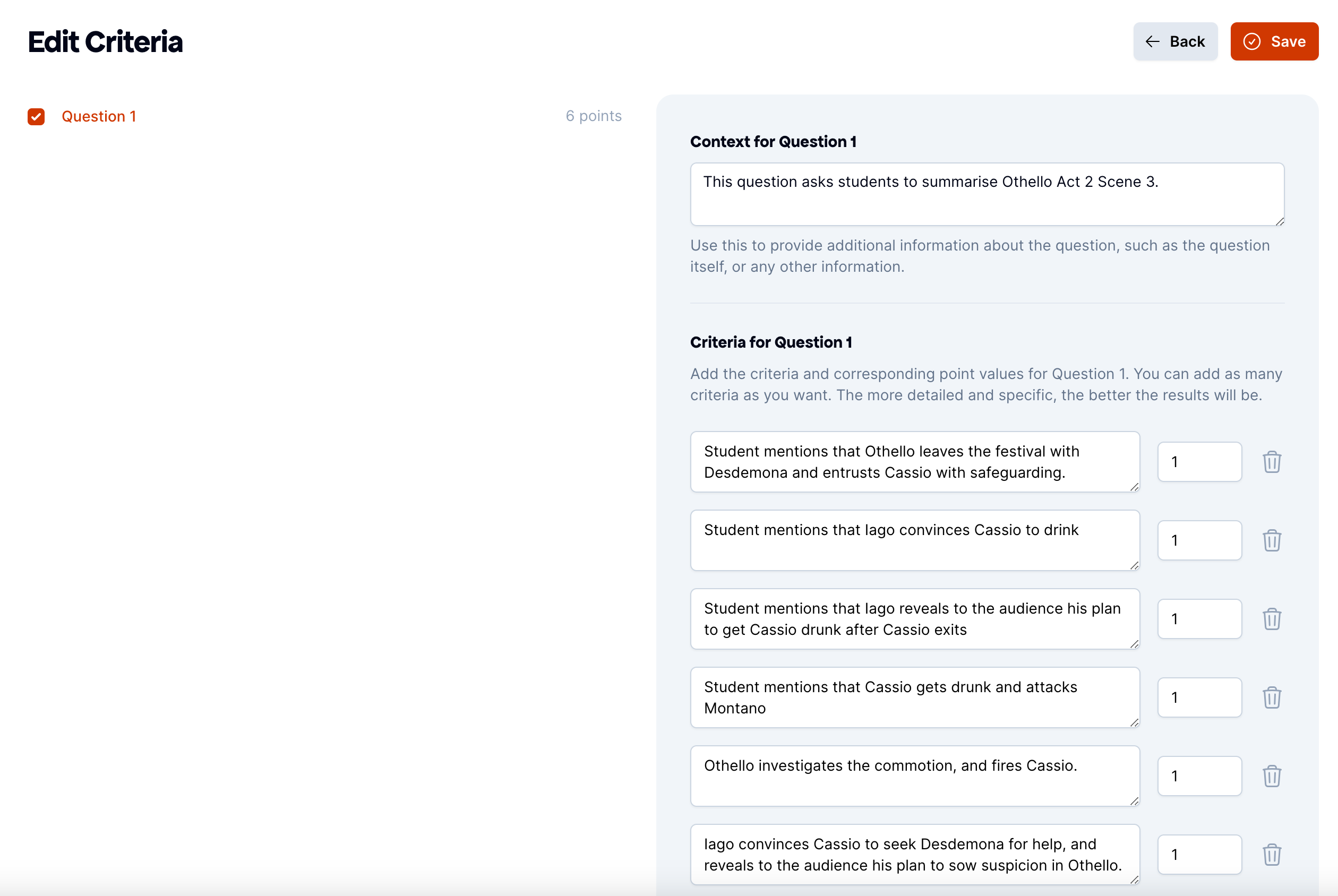Click the 6 points label
The image size is (1338, 896).
coord(593,116)
